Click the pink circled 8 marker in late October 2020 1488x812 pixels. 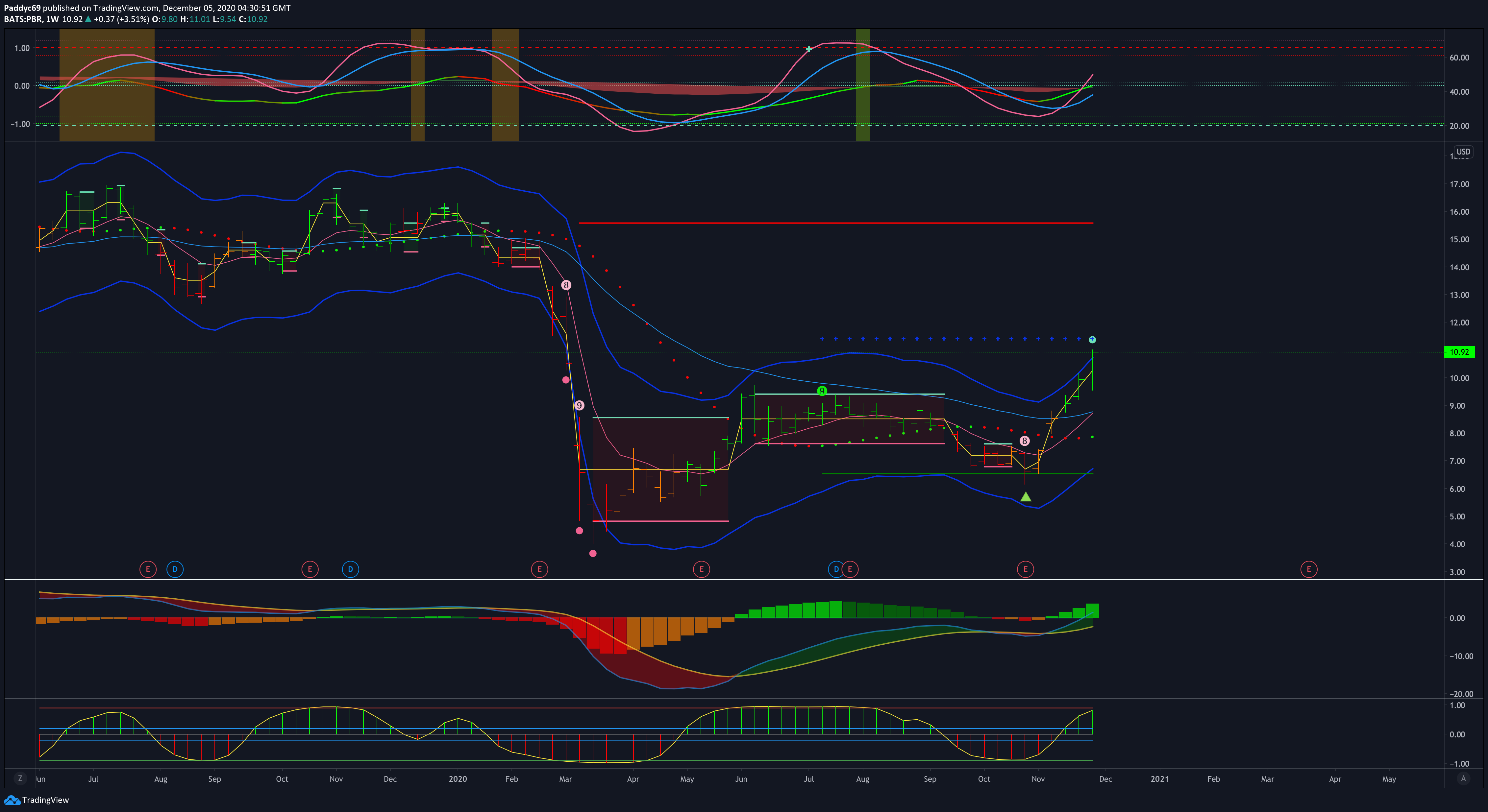tap(1024, 441)
